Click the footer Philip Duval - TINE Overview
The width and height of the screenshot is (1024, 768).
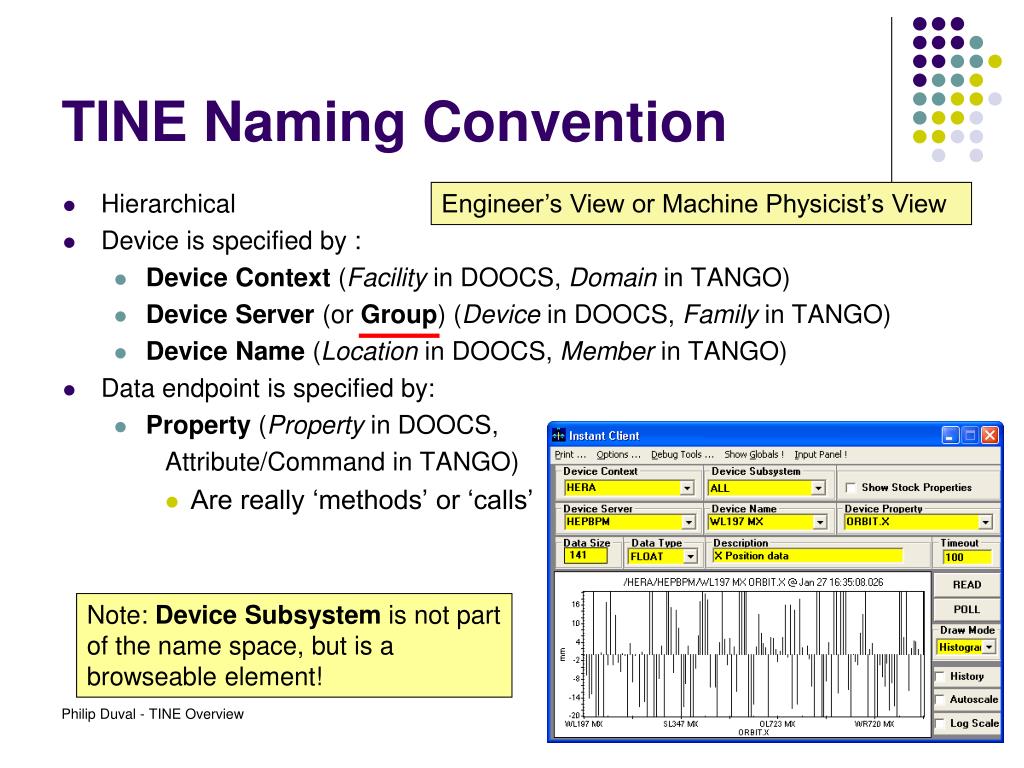(152, 714)
